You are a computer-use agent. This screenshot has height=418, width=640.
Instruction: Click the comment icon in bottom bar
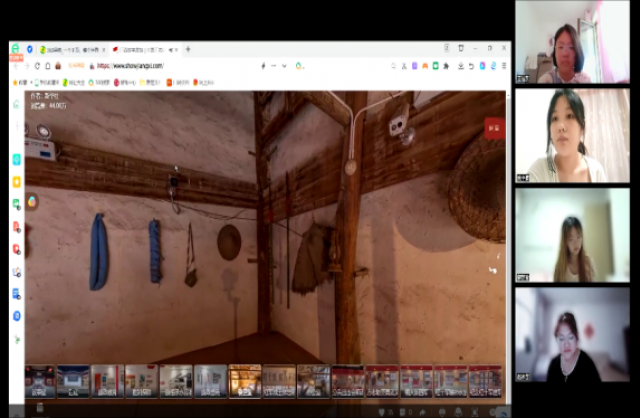coord(402,412)
